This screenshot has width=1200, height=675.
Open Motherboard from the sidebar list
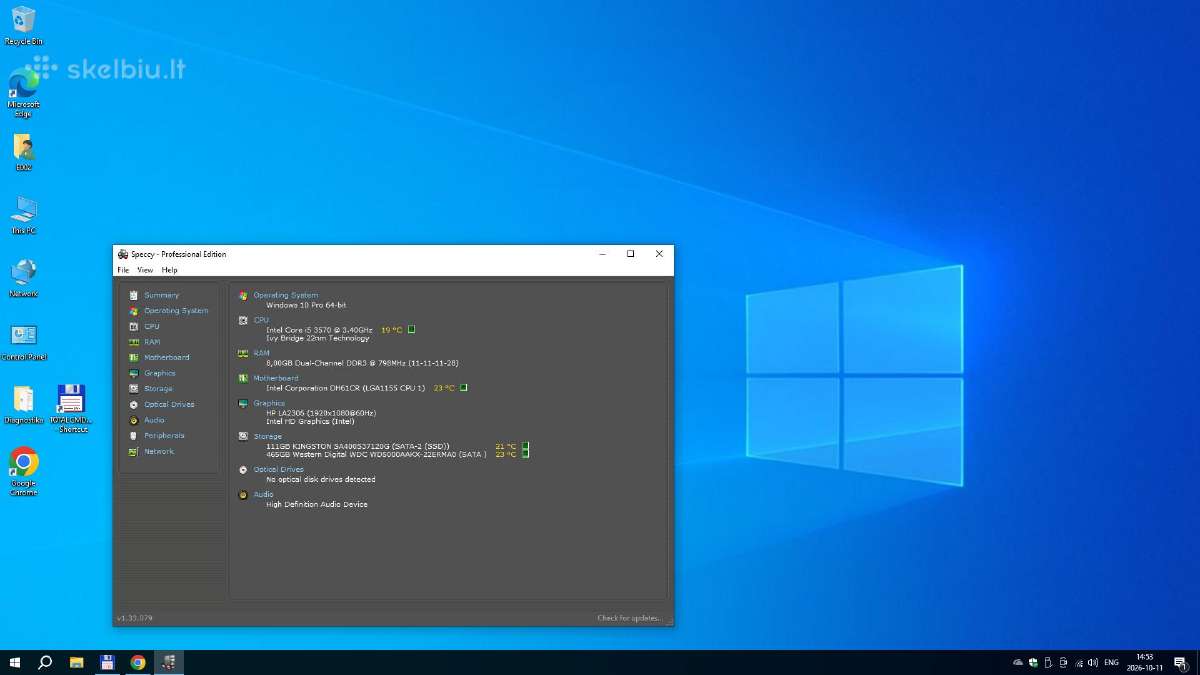(x=166, y=357)
